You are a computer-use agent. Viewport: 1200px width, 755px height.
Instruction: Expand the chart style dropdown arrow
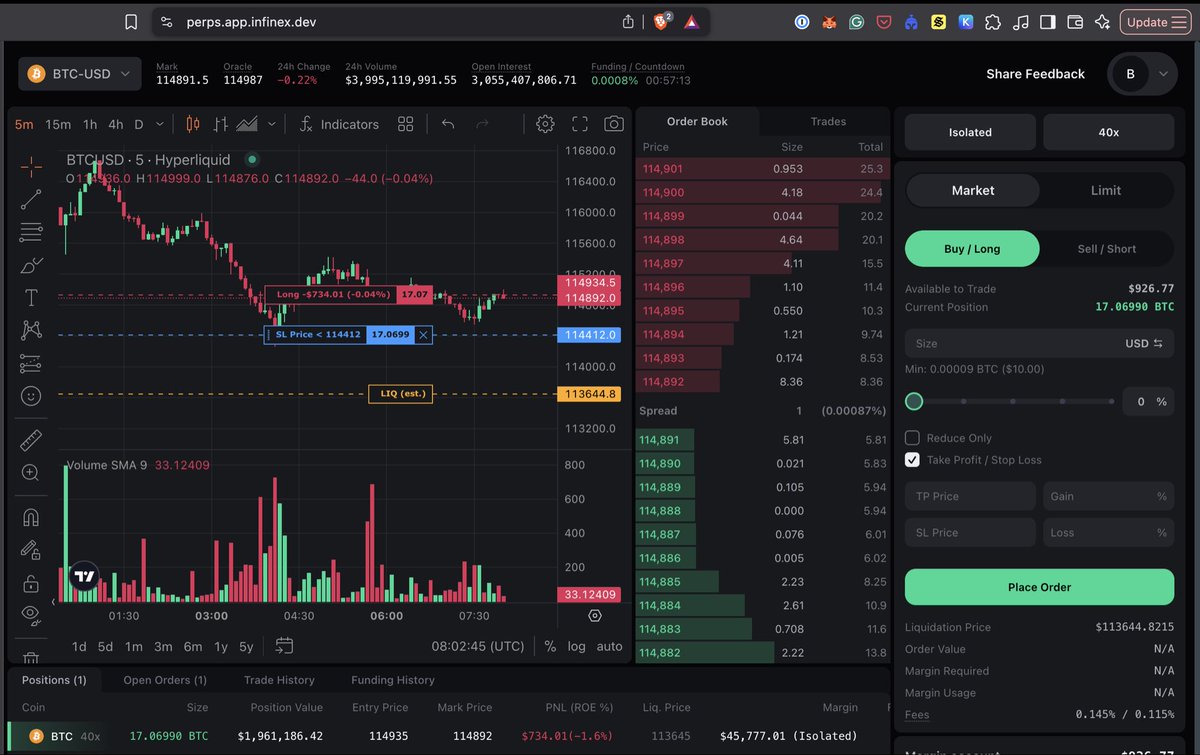click(272, 124)
